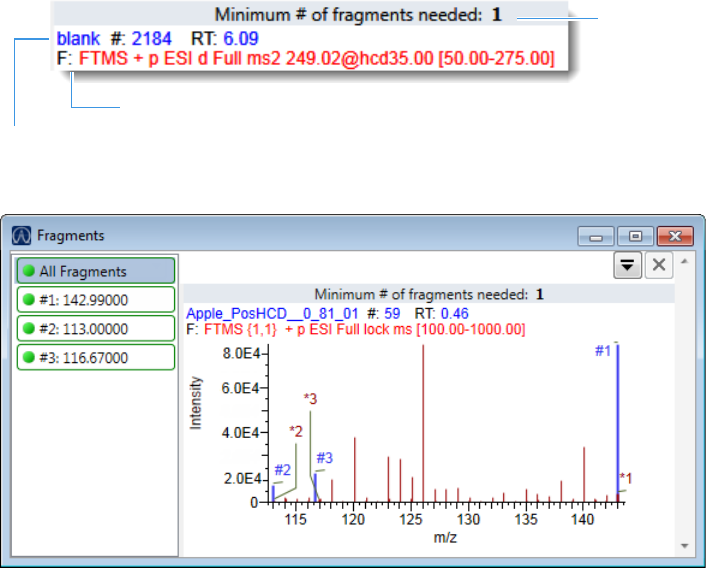The width and height of the screenshot is (706, 568).
Task: Click the #1 peak label in spectrum
Action: pos(603,351)
